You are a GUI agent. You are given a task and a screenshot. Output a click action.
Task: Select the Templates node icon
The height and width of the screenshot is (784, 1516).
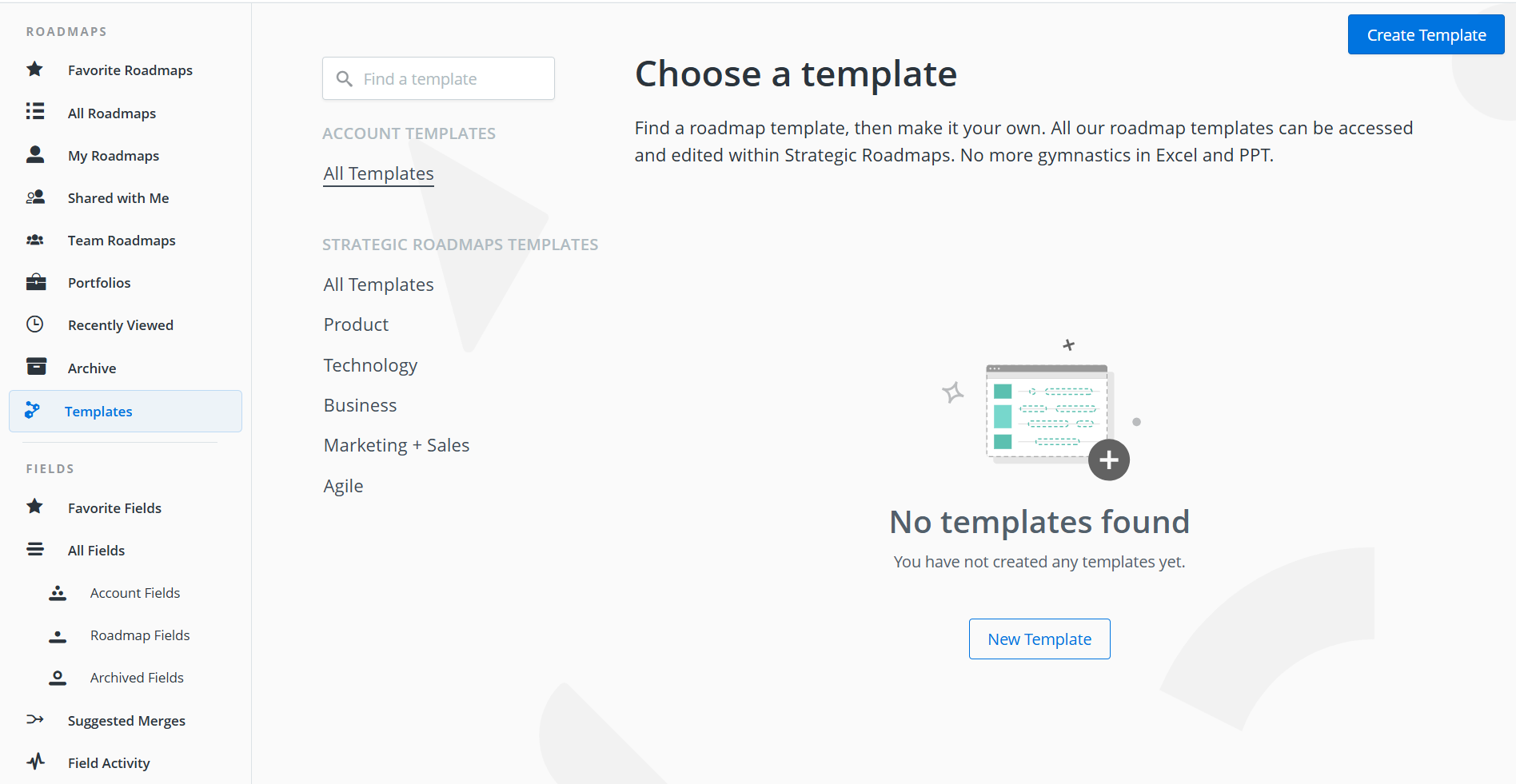point(32,410)
